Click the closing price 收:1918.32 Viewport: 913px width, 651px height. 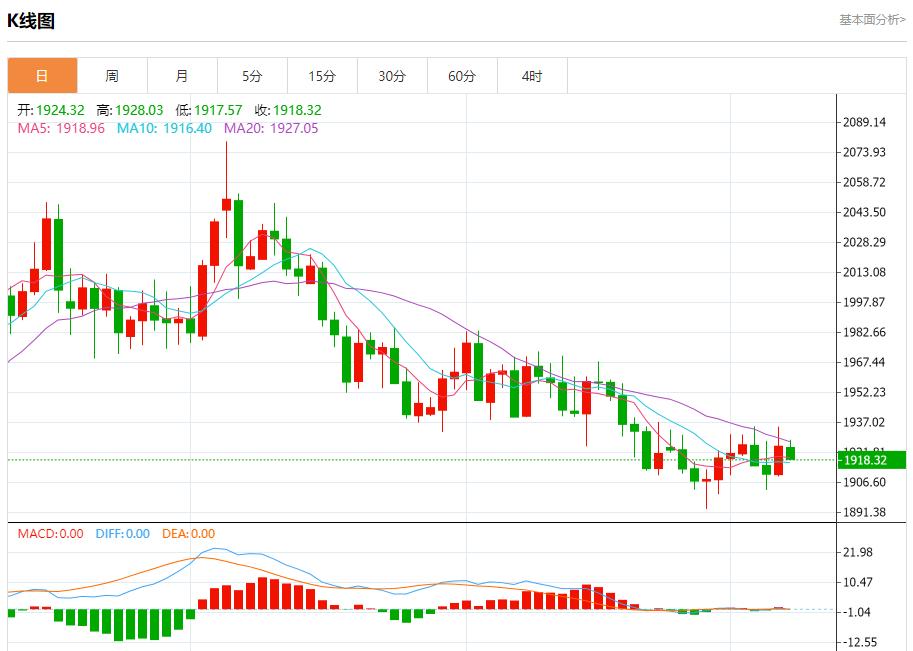coord(288,110)
